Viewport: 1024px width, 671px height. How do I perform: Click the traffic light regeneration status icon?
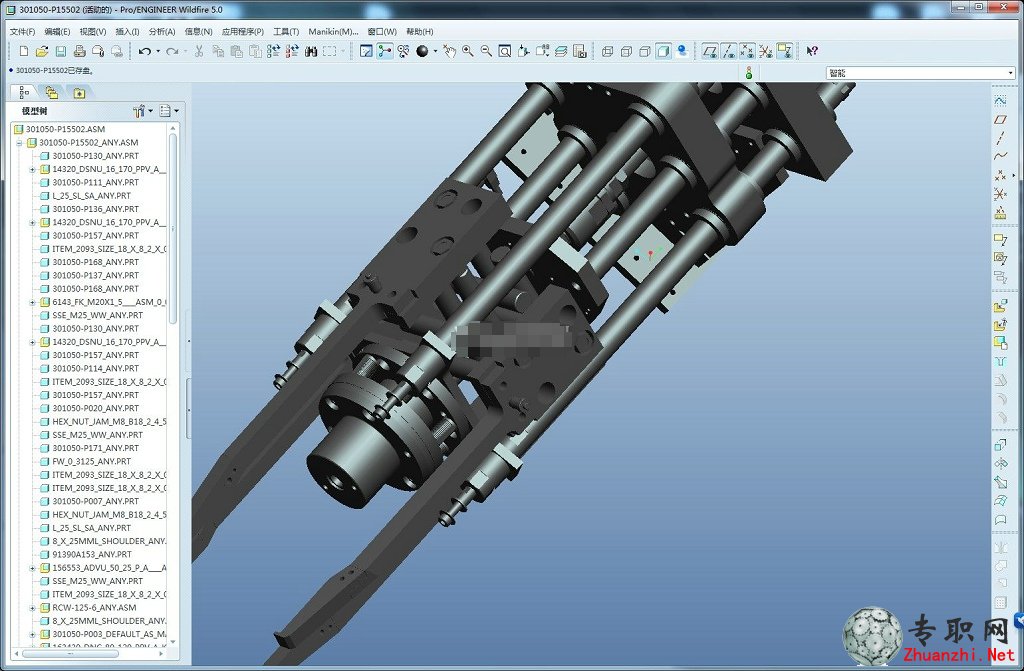[x=748, y=73]
